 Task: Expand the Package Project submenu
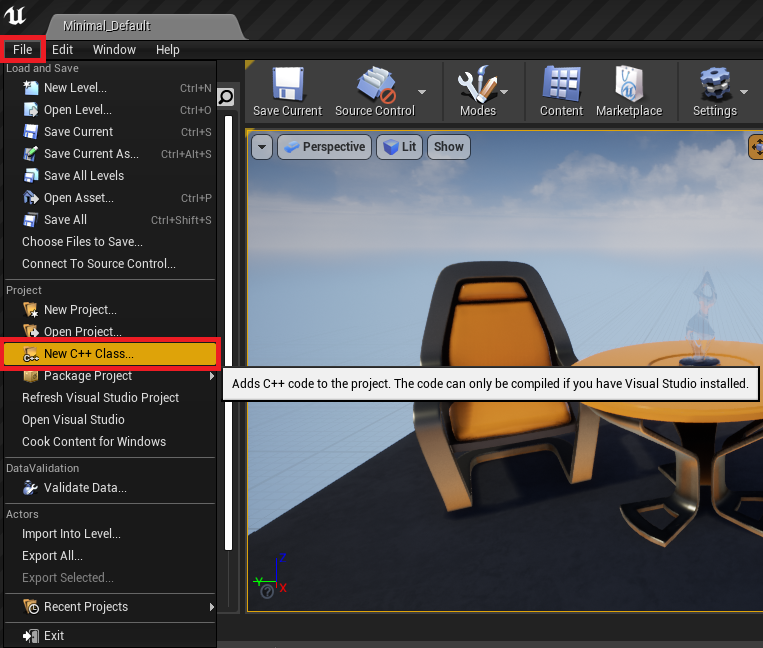tap(212, 376)
